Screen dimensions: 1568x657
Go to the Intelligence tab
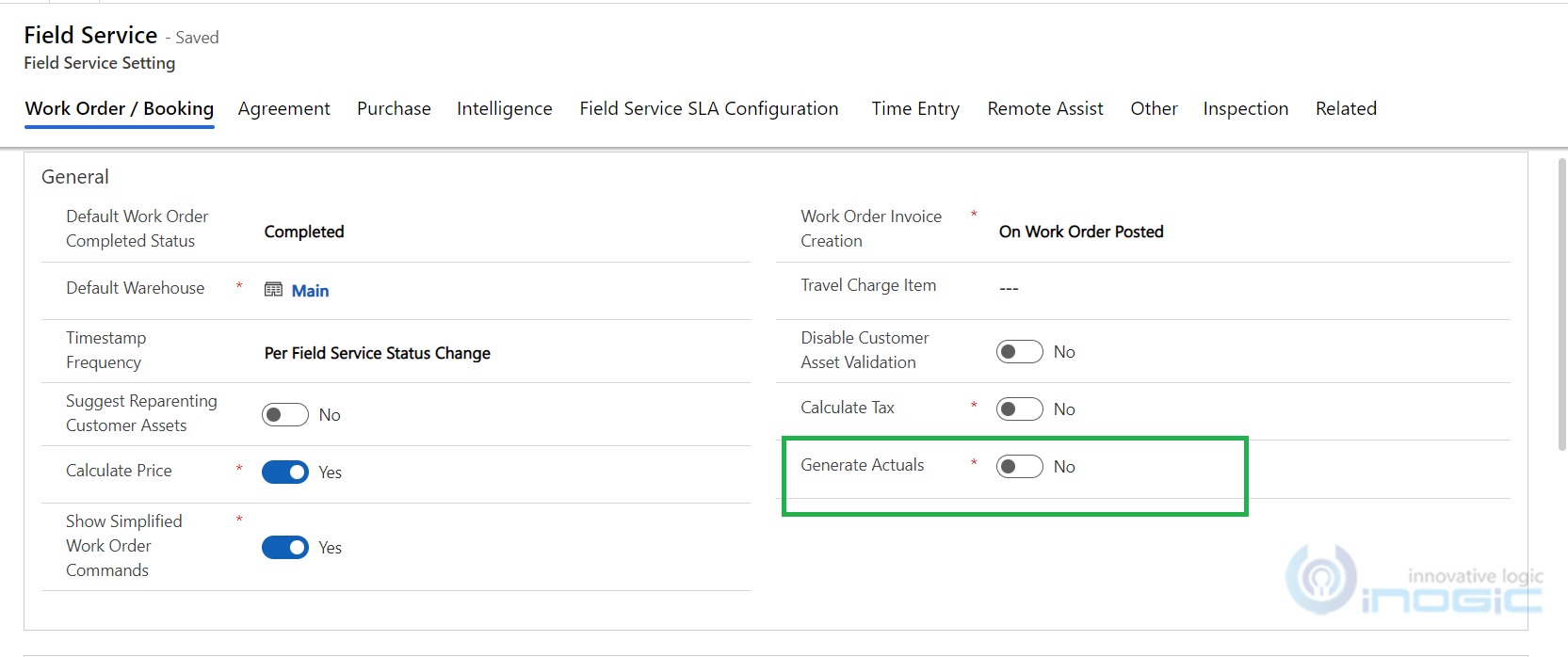pyautogui.click(x=505, y=108)
